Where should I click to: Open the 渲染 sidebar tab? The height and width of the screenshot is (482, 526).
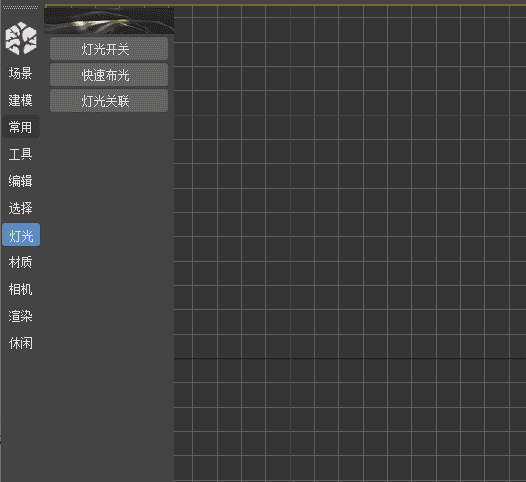(x=20, y=316)
